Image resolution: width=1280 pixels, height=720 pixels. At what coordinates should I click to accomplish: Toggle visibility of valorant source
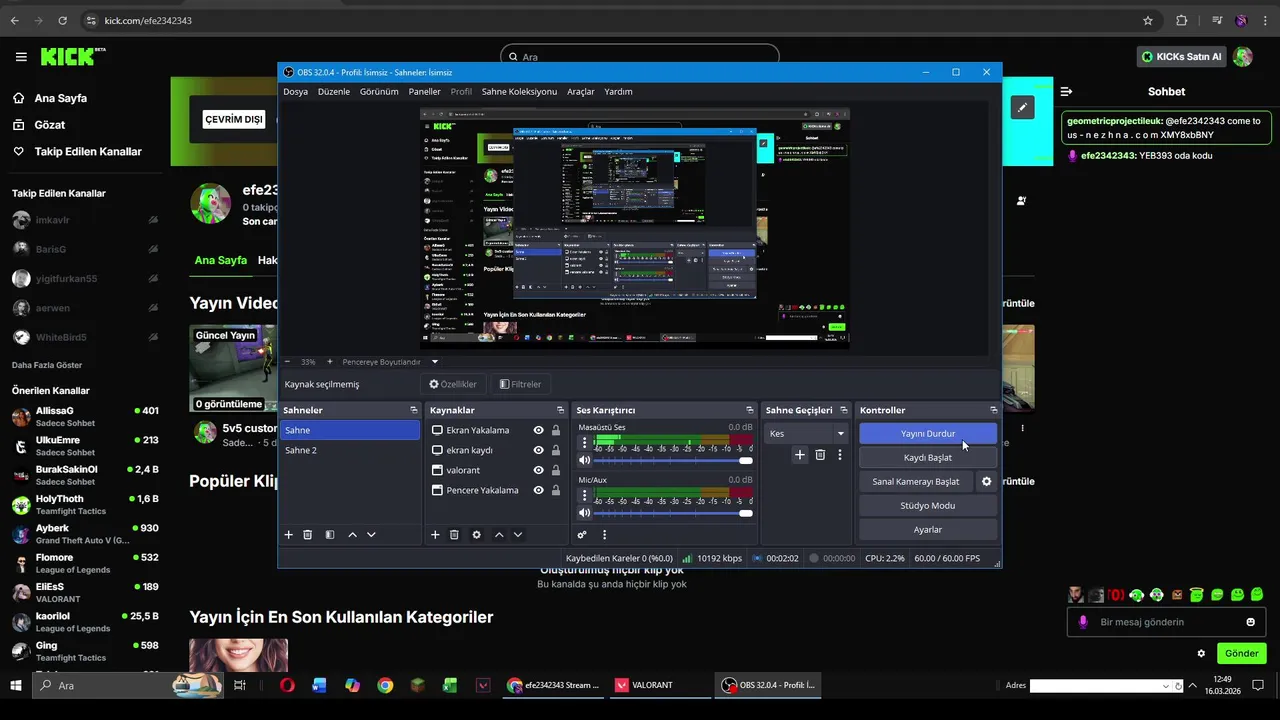click(x=538, y=470)
